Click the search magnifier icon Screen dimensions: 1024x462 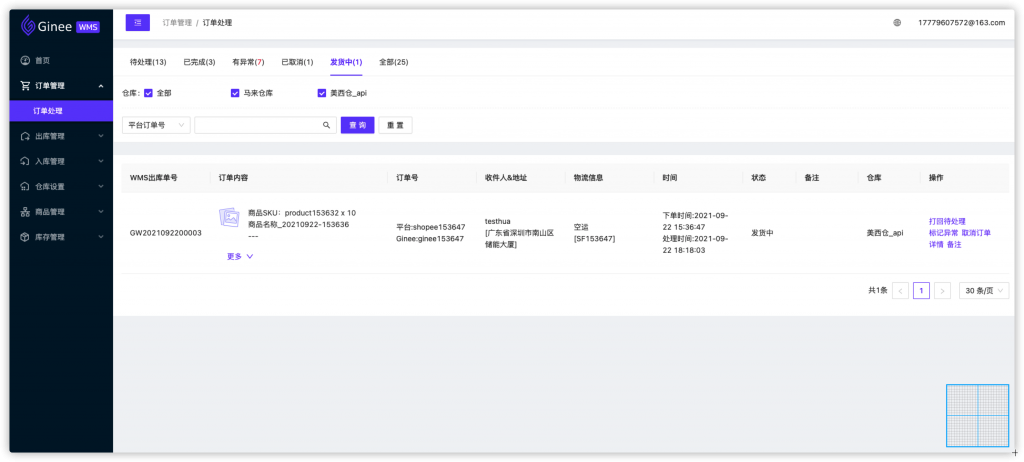(x=327, y=125)
